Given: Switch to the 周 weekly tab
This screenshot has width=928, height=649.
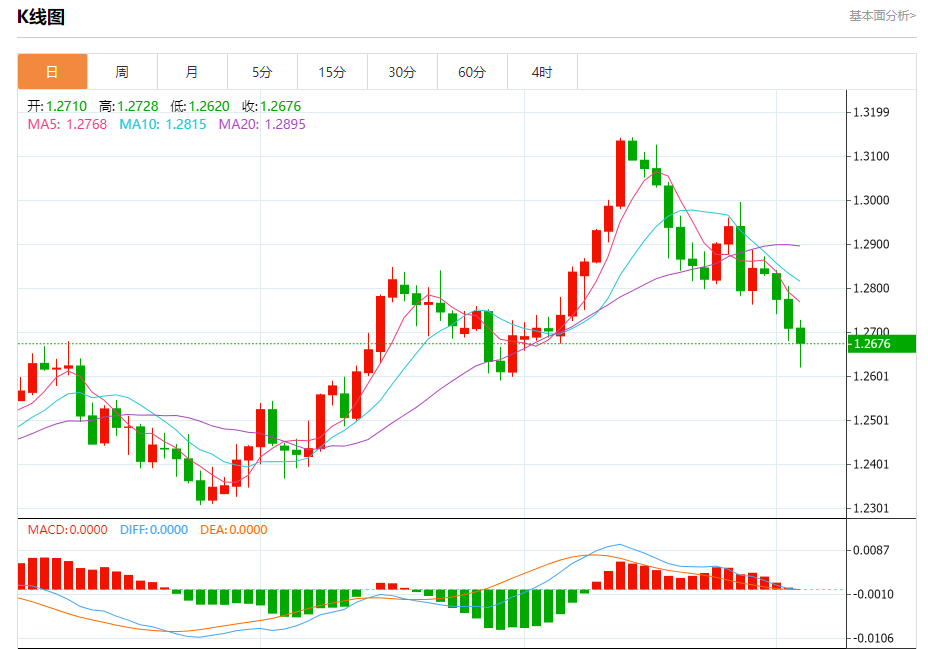Looking at the screenshot, I should 123,72.
